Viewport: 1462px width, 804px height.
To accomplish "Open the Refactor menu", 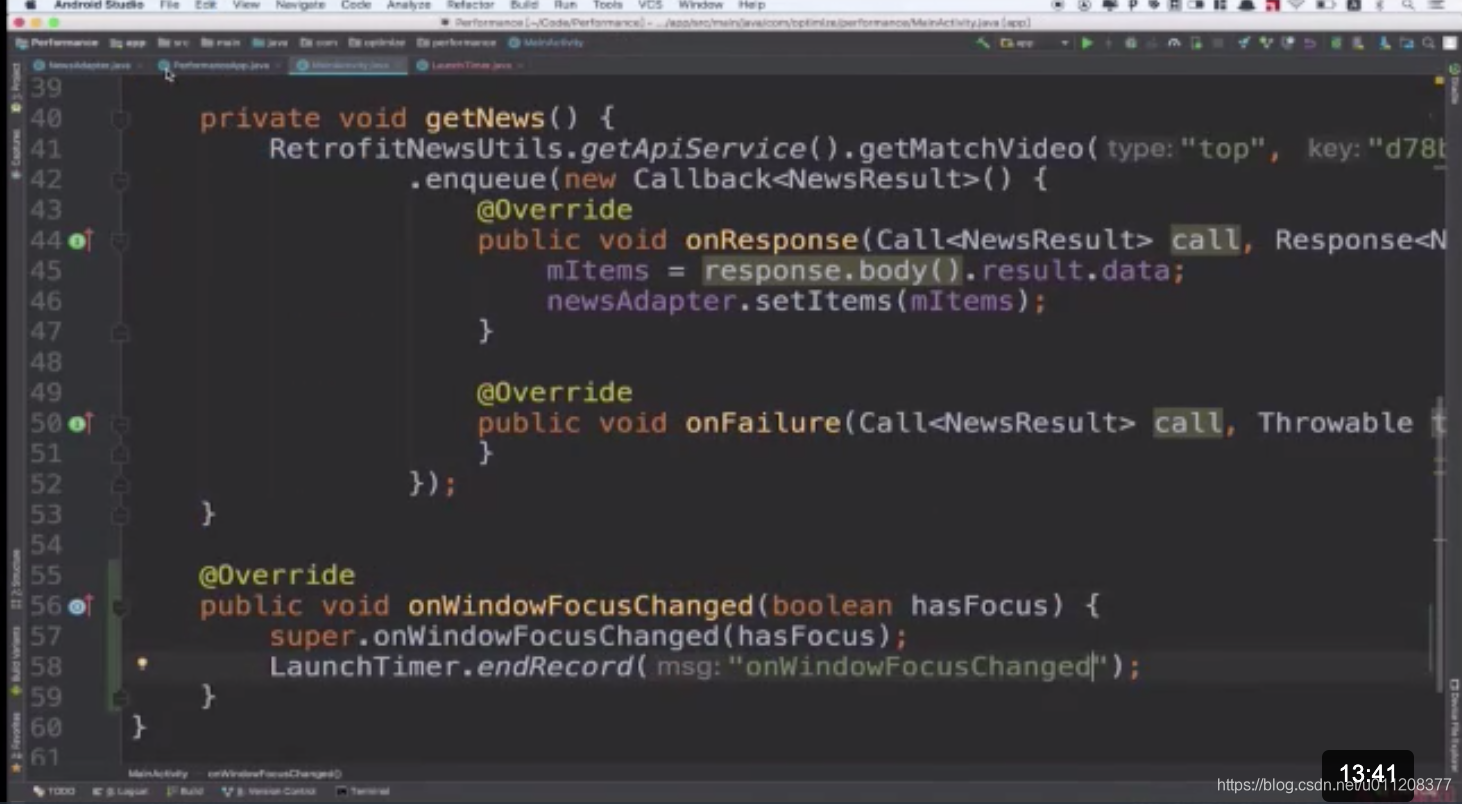I will 470,5.
